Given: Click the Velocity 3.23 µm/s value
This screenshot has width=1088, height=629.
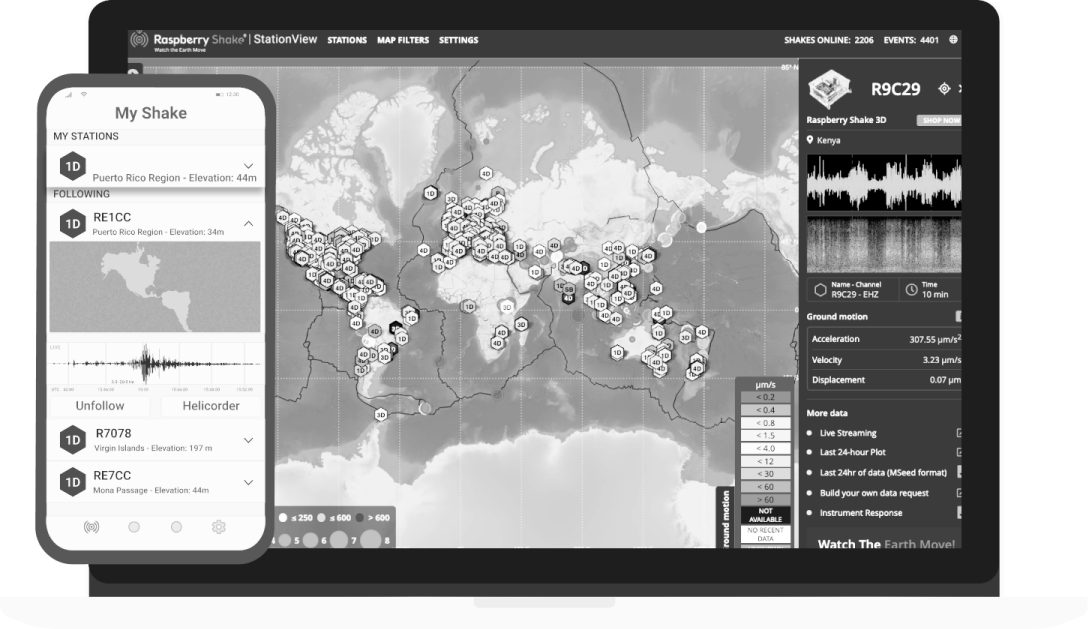Looking at the screenshot, I should click(941, 360).
